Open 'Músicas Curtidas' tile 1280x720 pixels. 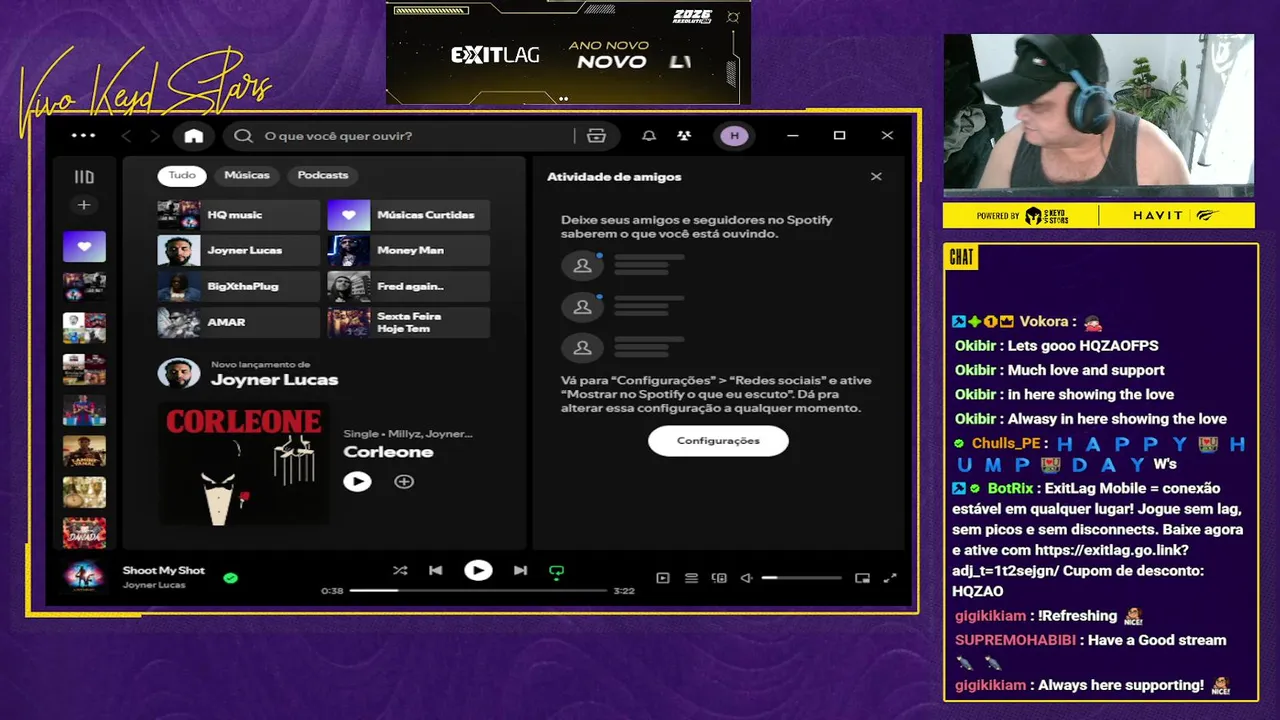[408, 215]
